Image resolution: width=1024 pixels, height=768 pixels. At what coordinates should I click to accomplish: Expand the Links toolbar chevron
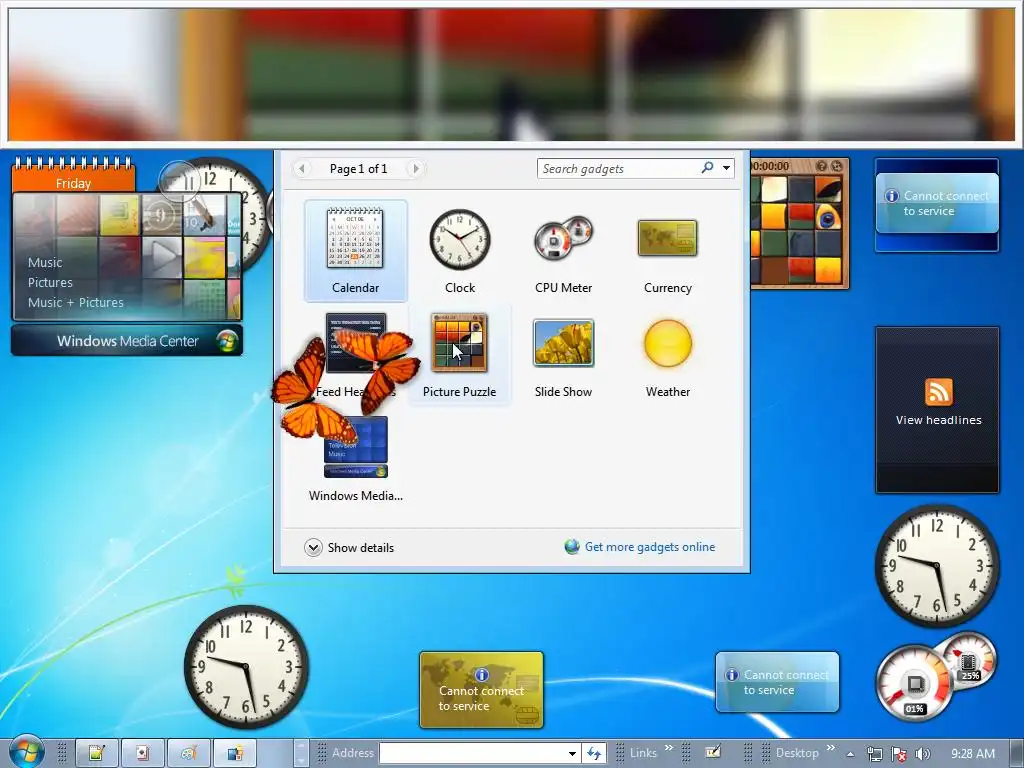(x=669, y=748)
